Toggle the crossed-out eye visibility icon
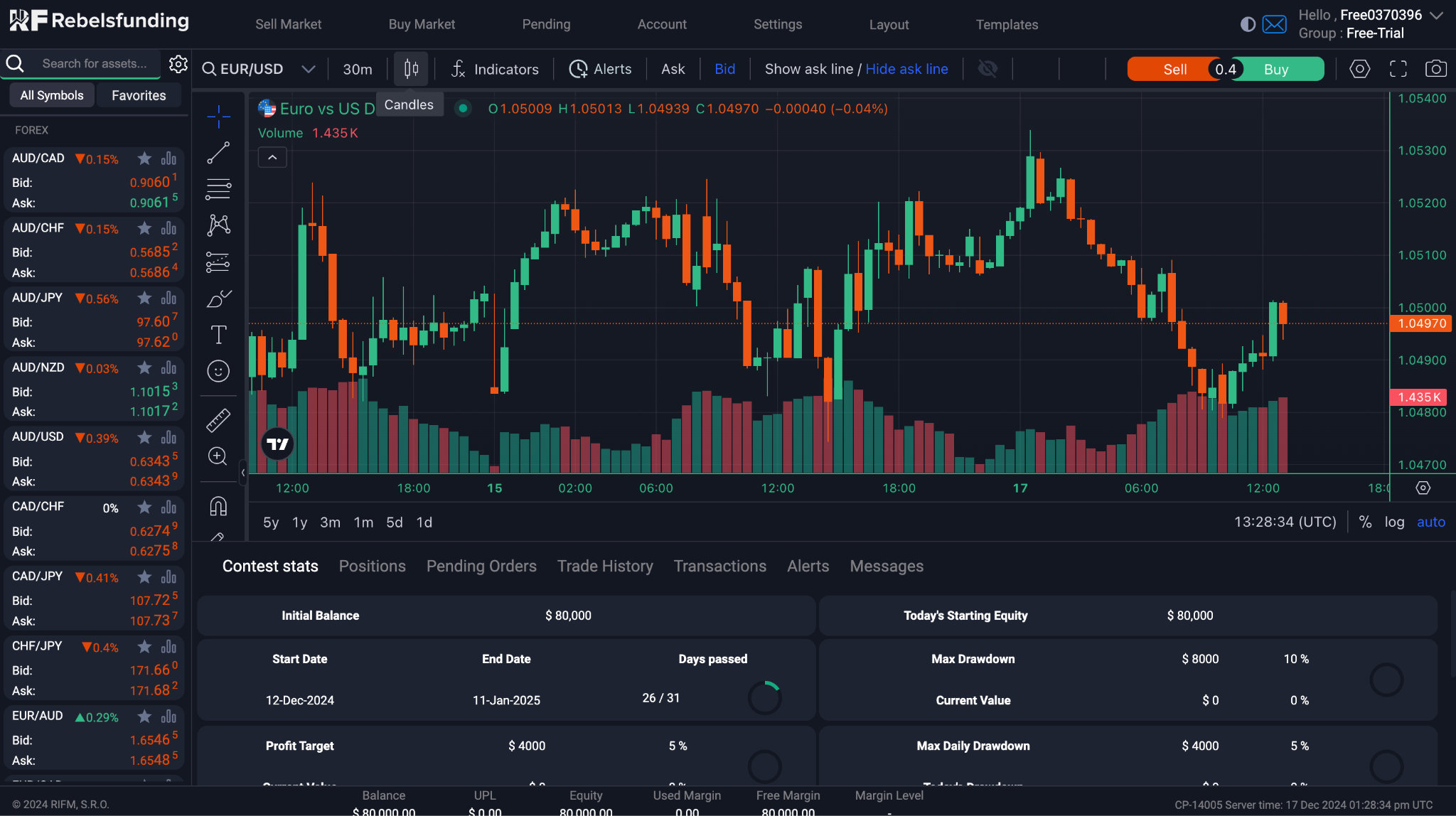 [x=987, y=69]
